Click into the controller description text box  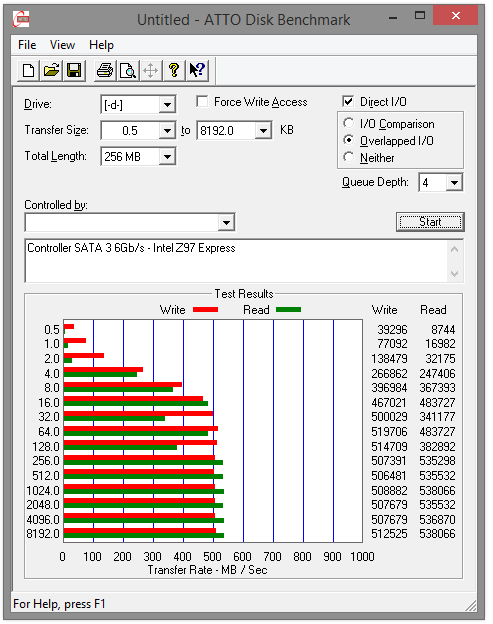(x=236, y=261)
